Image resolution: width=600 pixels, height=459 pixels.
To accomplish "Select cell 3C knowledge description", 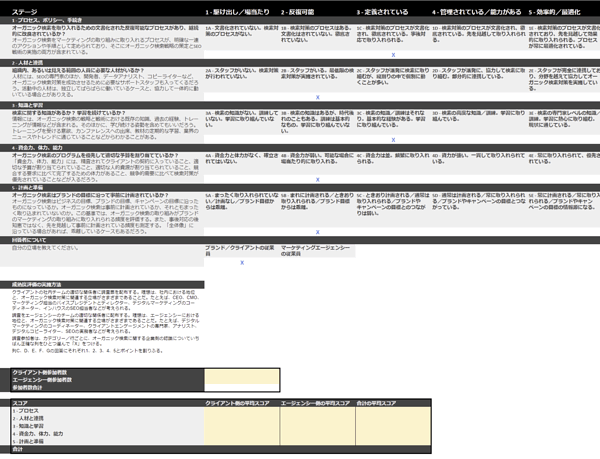I will (x=393, y=119).
